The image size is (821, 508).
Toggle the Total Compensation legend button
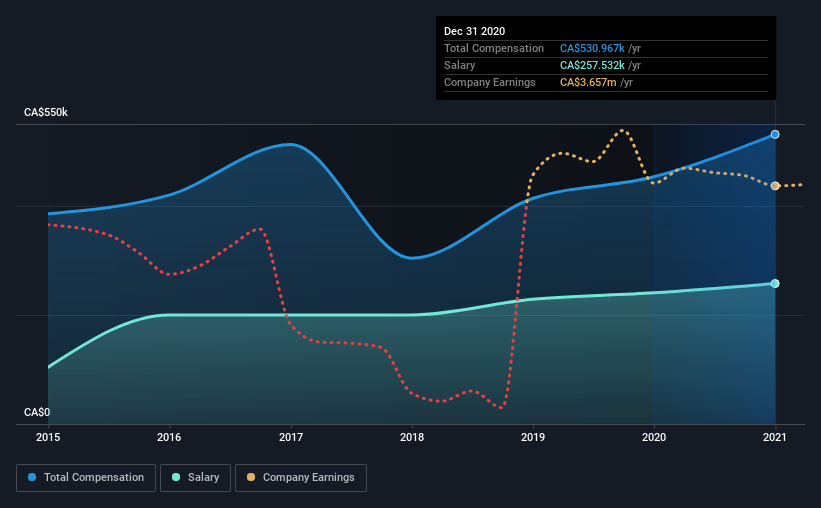(86, 478)
